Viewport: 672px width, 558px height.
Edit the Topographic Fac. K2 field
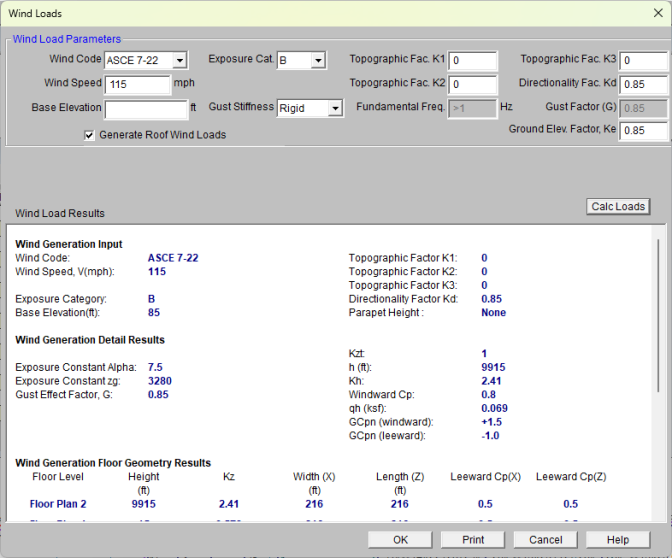[472, 84]
